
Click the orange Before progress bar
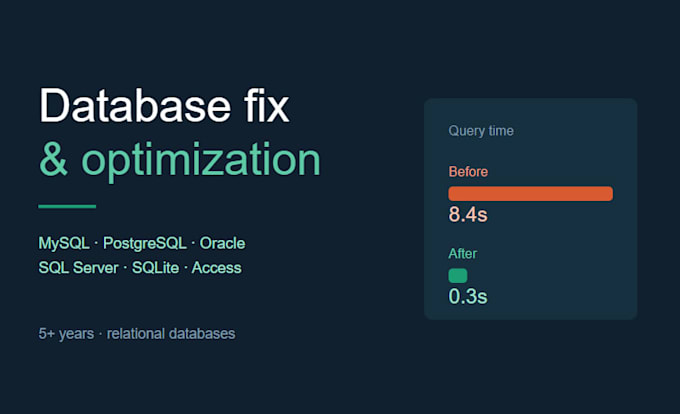[530, 193]
